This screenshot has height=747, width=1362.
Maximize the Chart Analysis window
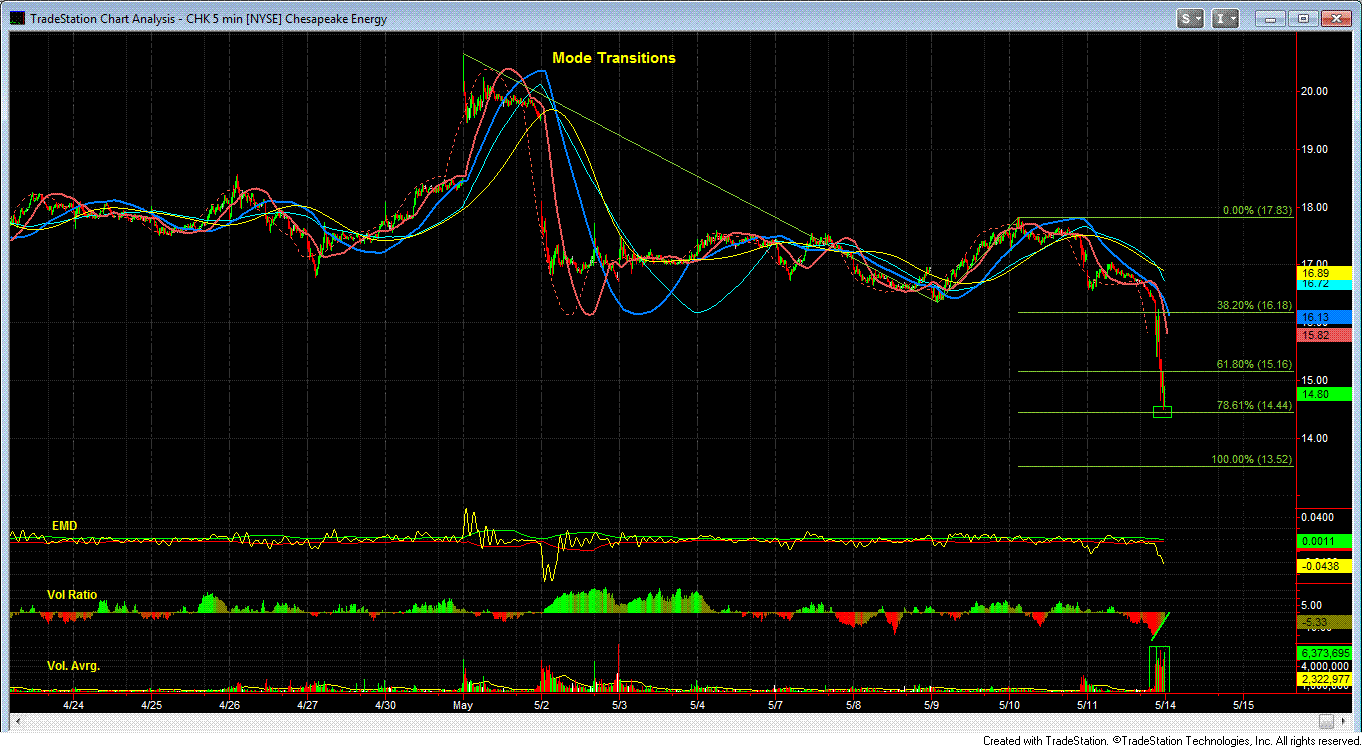tap(1303, 18)
